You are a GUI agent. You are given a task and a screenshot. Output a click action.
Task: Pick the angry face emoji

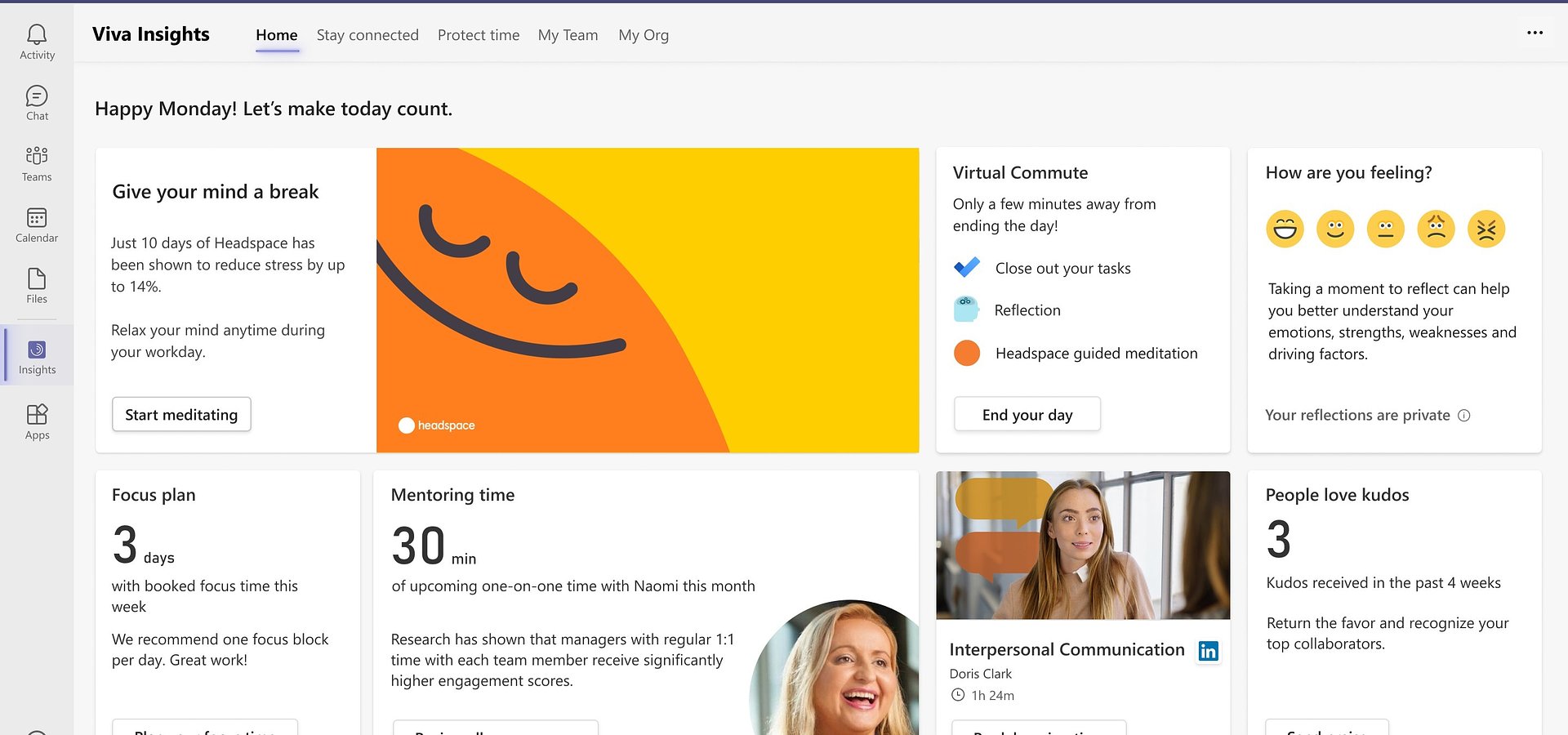1486,229
